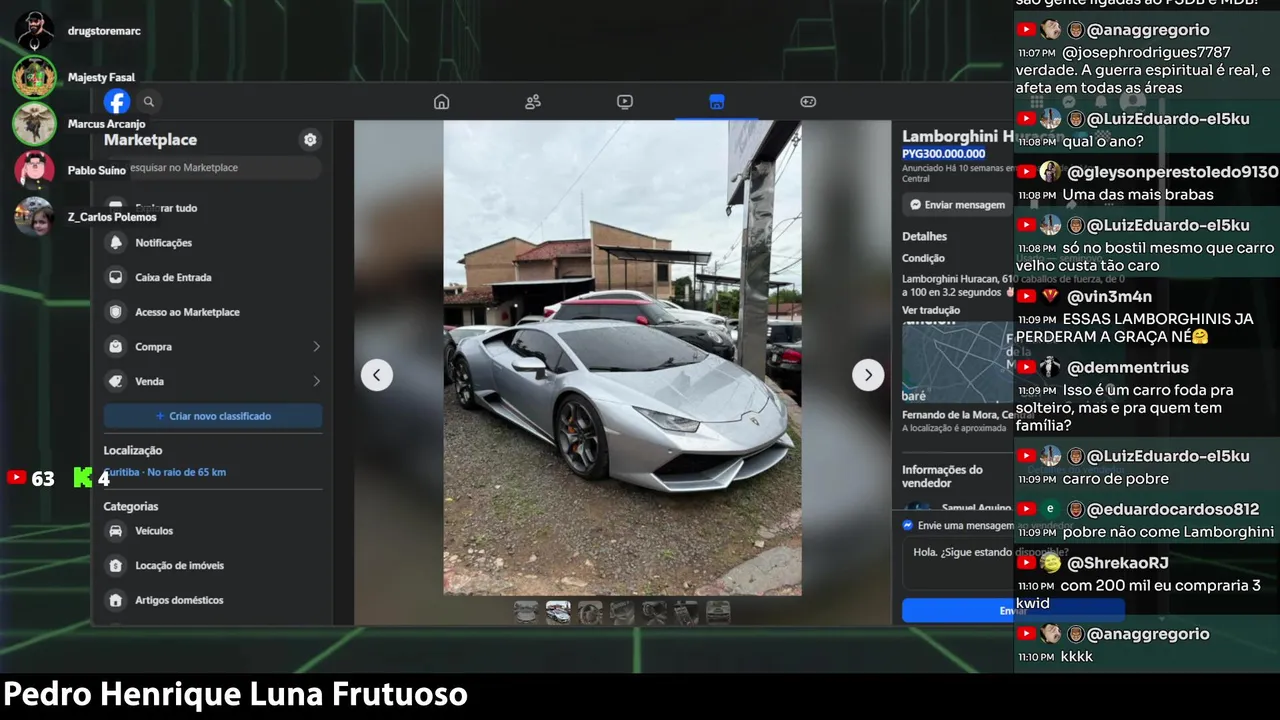Viewport: 1280px width, 720px height.
Task: Click Z_Carlos Polemos participant avatar
Action: pyautogui.click(x=34, y=216)
